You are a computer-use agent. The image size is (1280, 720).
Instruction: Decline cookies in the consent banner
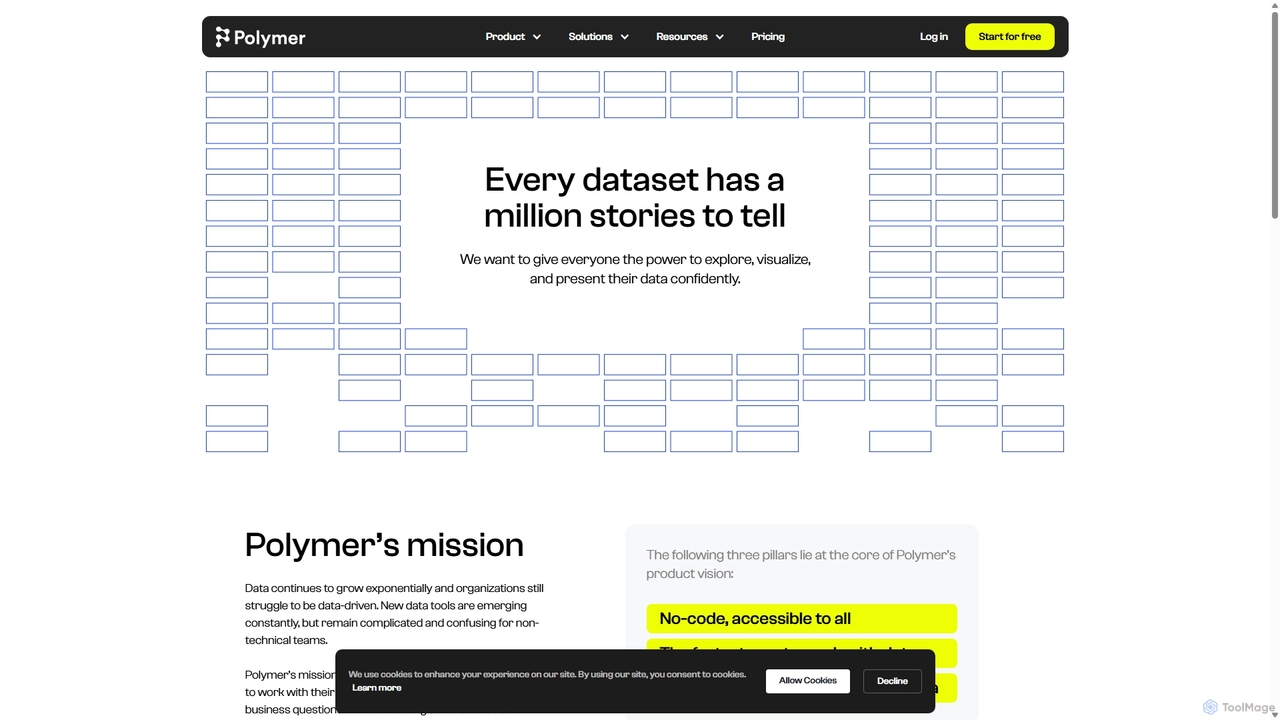(893, 681)
